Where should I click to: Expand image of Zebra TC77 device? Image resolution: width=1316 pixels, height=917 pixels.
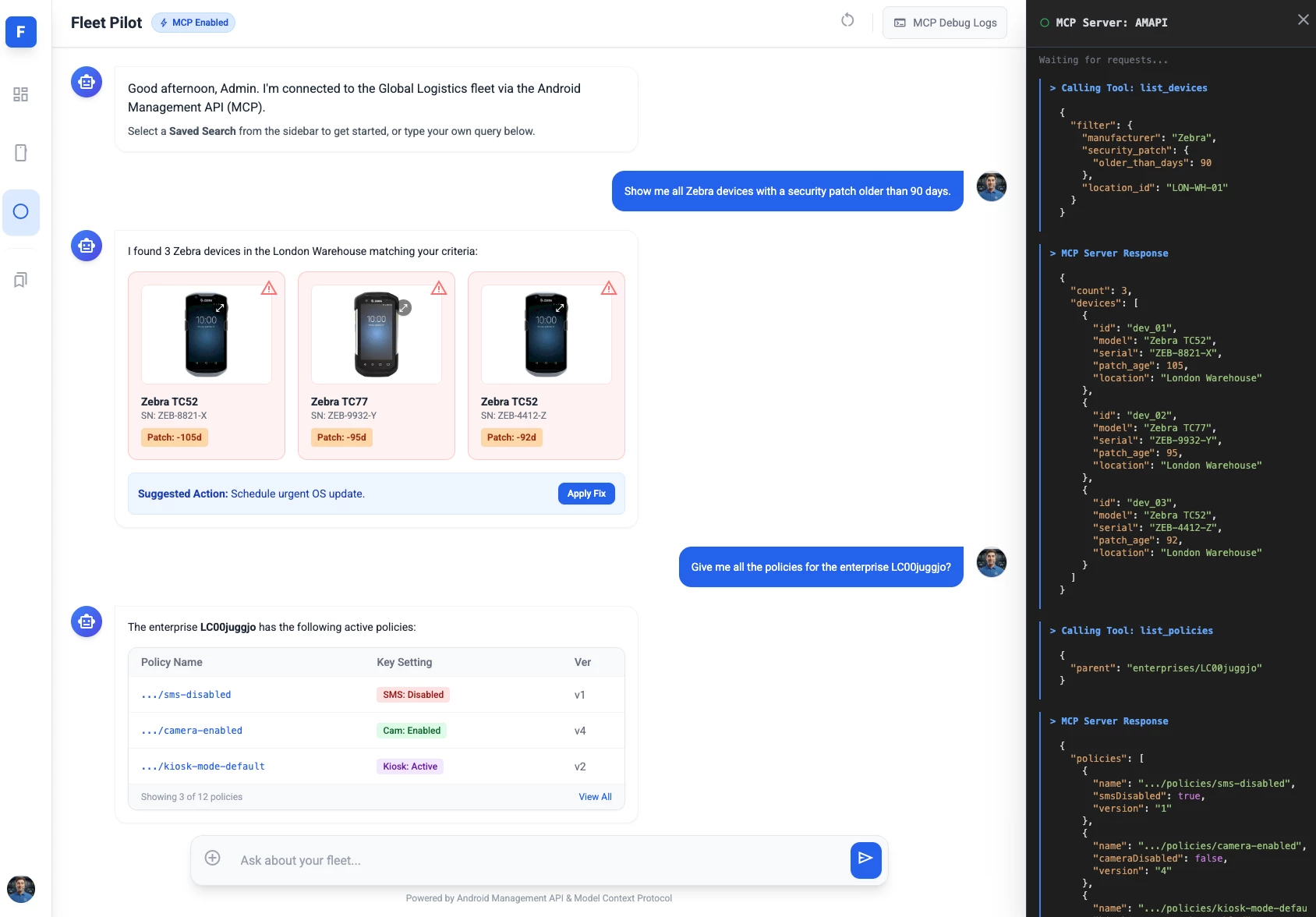[x=405, y=308]
